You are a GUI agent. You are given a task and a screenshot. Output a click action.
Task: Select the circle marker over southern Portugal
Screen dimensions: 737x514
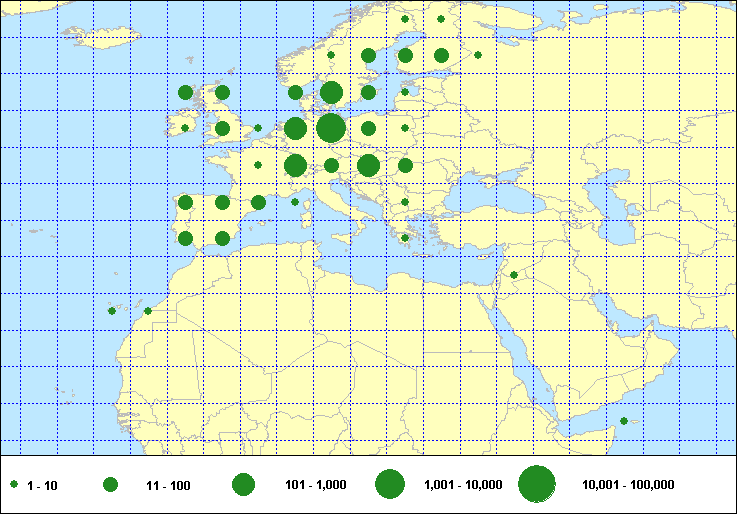pyautogui.click(x=185, y=238)
